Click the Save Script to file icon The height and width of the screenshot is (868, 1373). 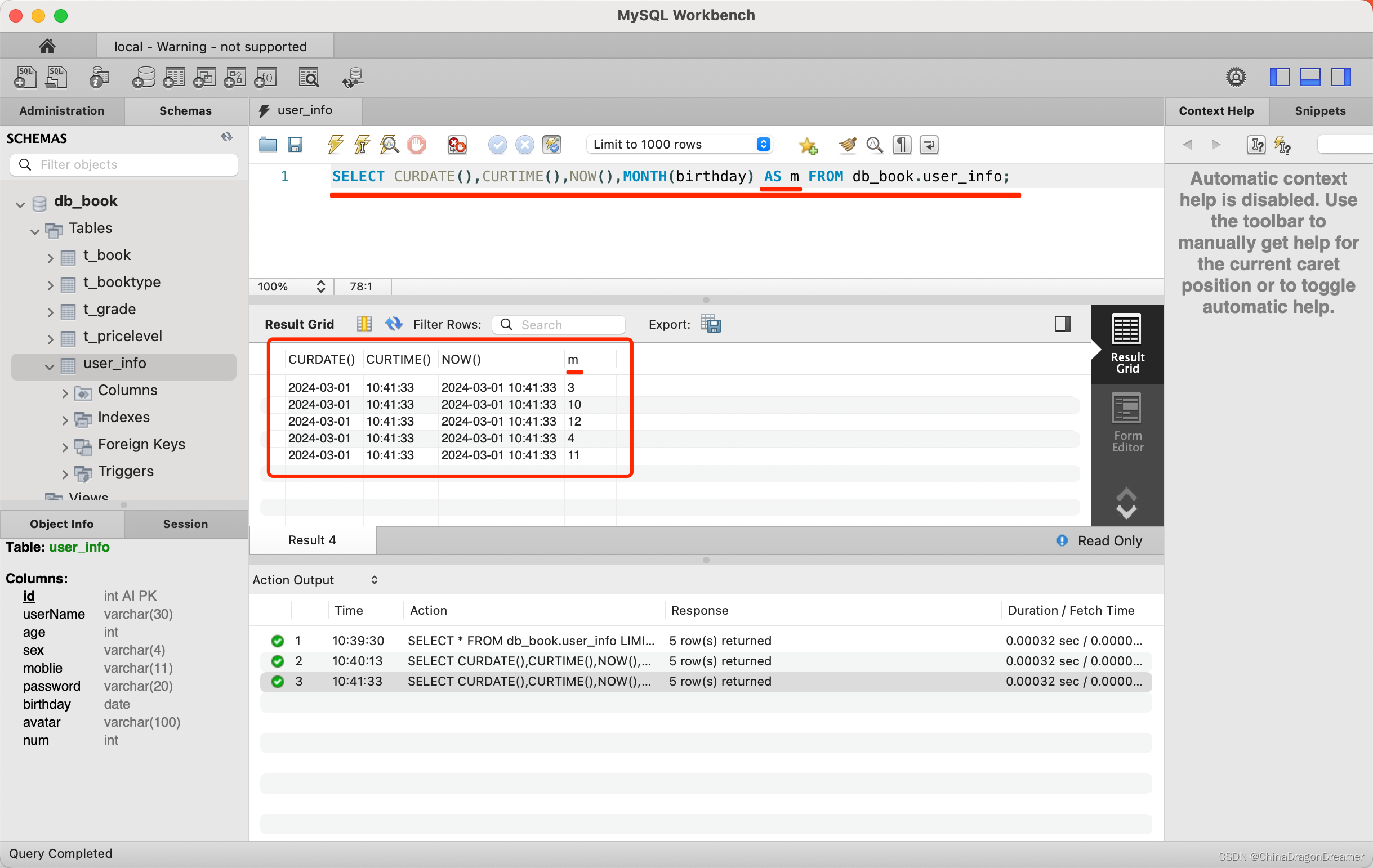pyautogui.click(x=296, y=145)
